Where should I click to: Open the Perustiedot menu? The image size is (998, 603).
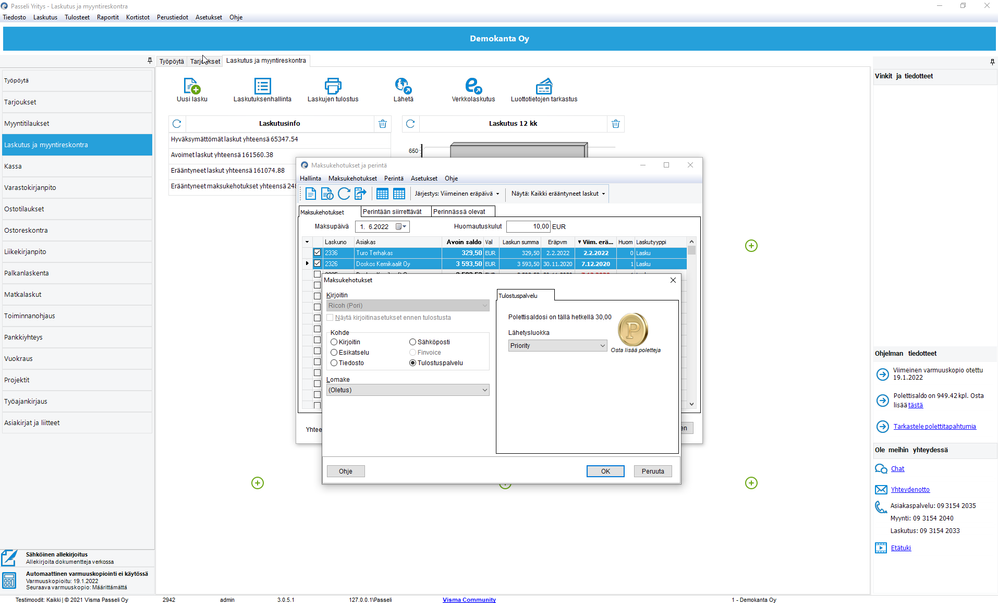[172, 17]
